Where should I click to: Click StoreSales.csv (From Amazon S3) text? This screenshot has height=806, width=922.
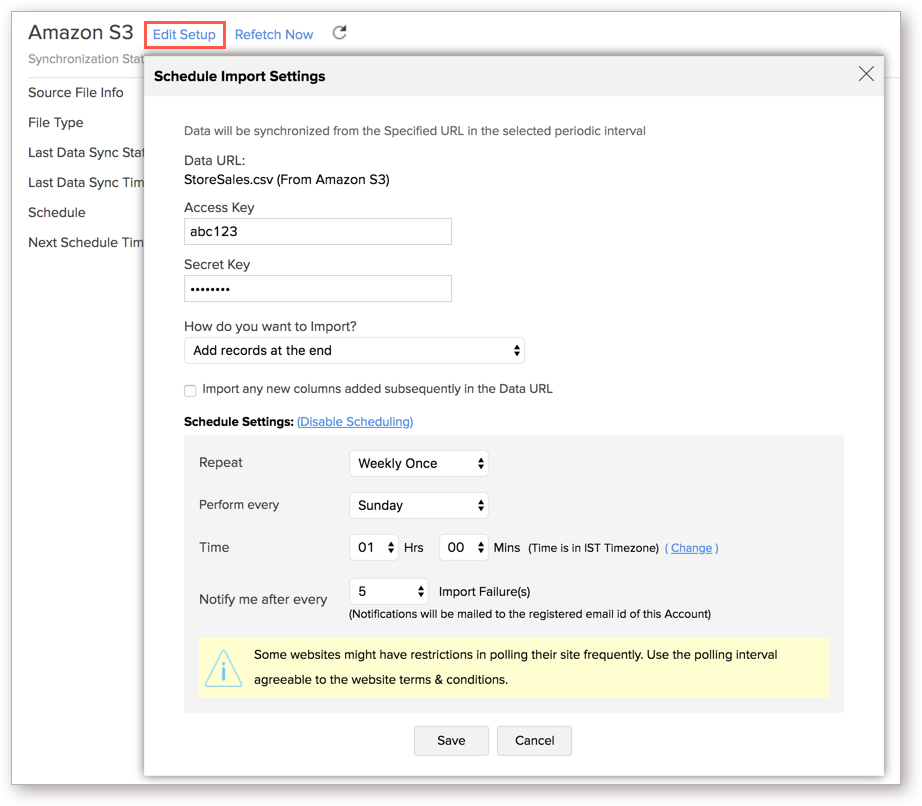click(x=287, y=180)
